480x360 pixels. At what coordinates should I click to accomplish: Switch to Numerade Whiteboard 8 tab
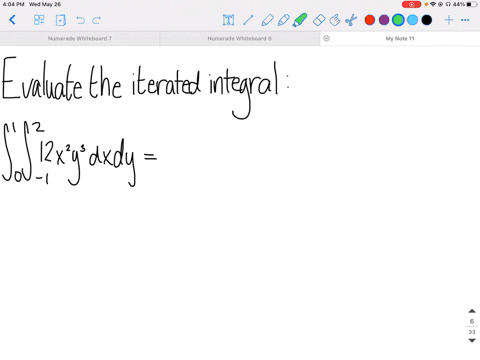pyautogui.click(x=240, y=39)
